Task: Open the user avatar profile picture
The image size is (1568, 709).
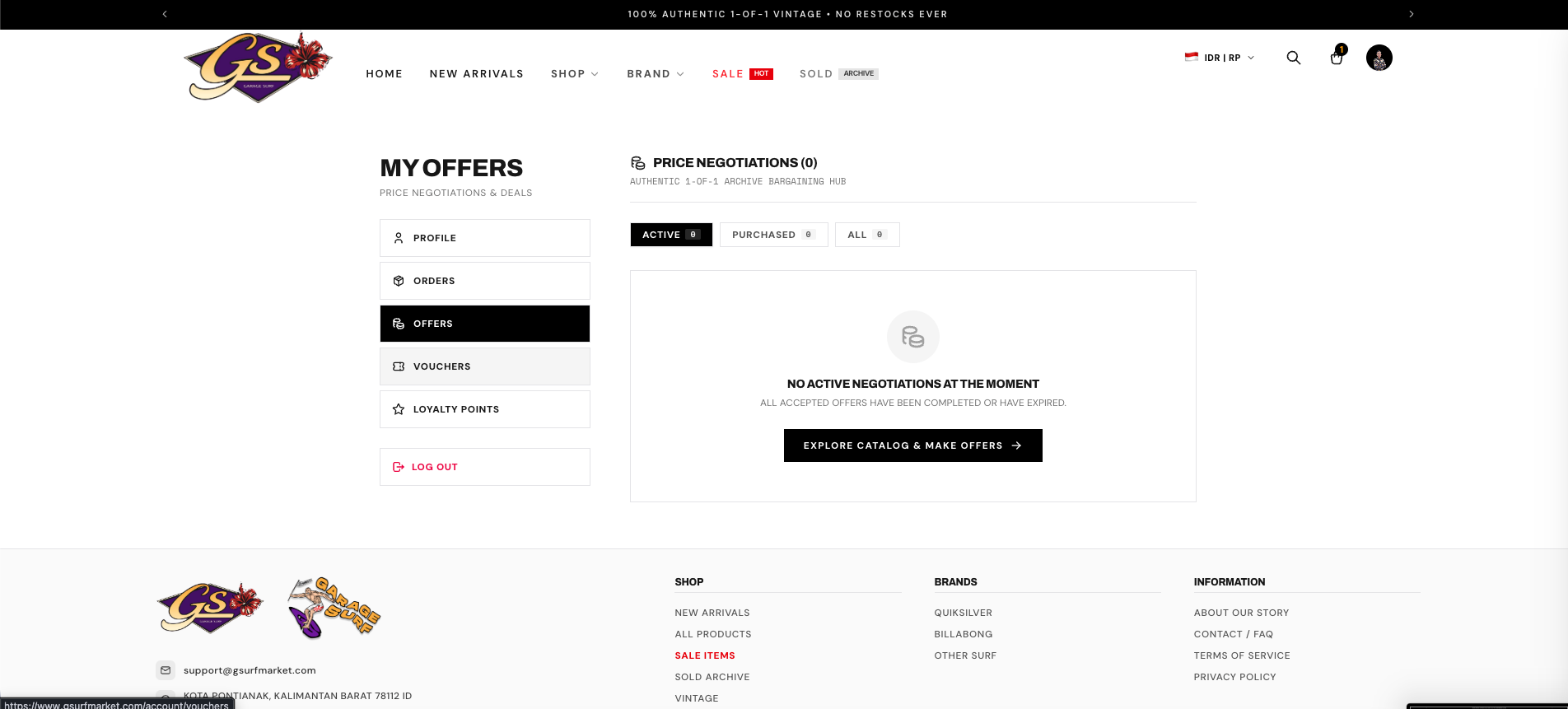Action: pos(1379,58)
